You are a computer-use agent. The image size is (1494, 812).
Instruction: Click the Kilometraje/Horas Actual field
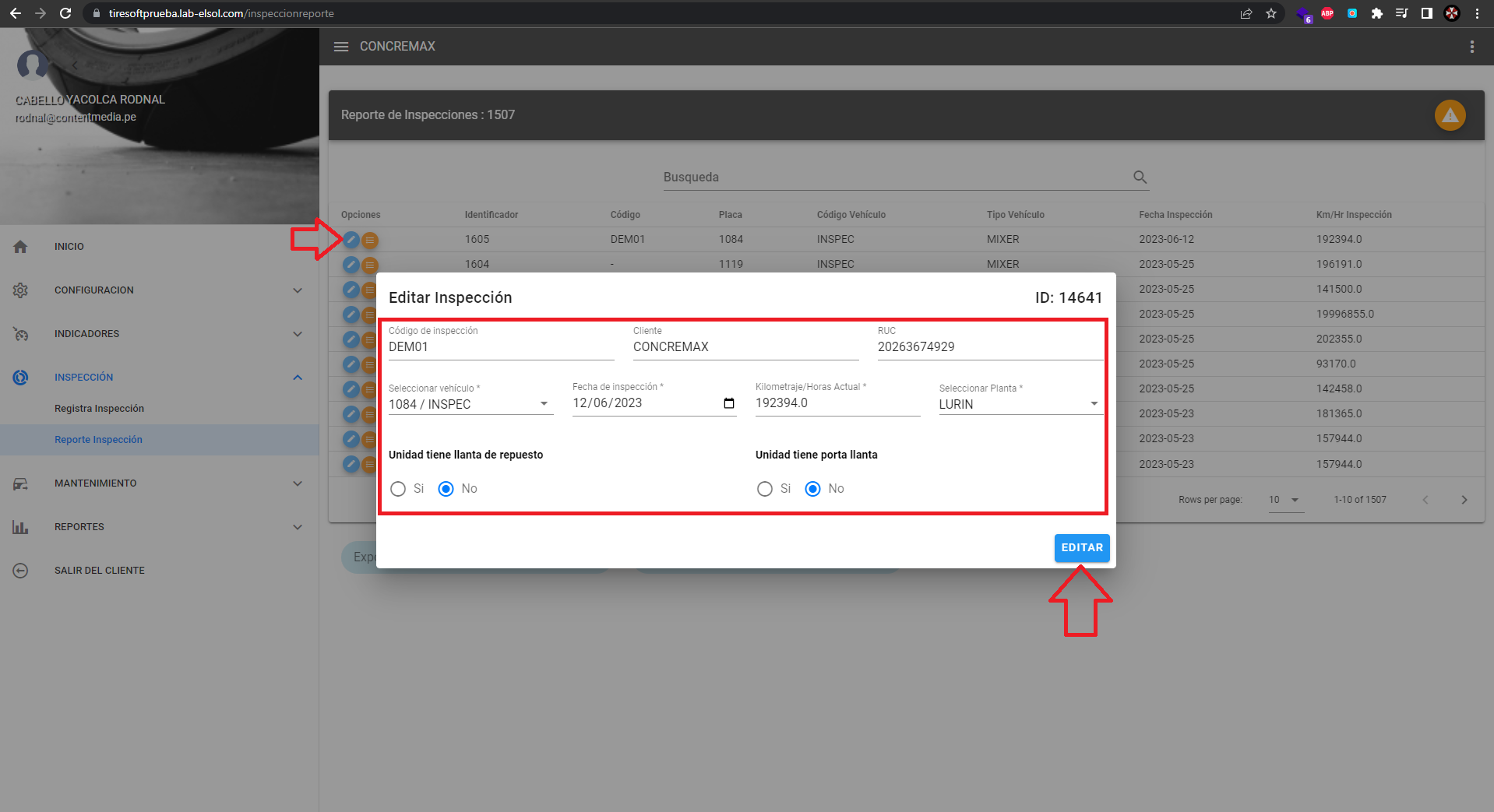(x=837, y=403)
